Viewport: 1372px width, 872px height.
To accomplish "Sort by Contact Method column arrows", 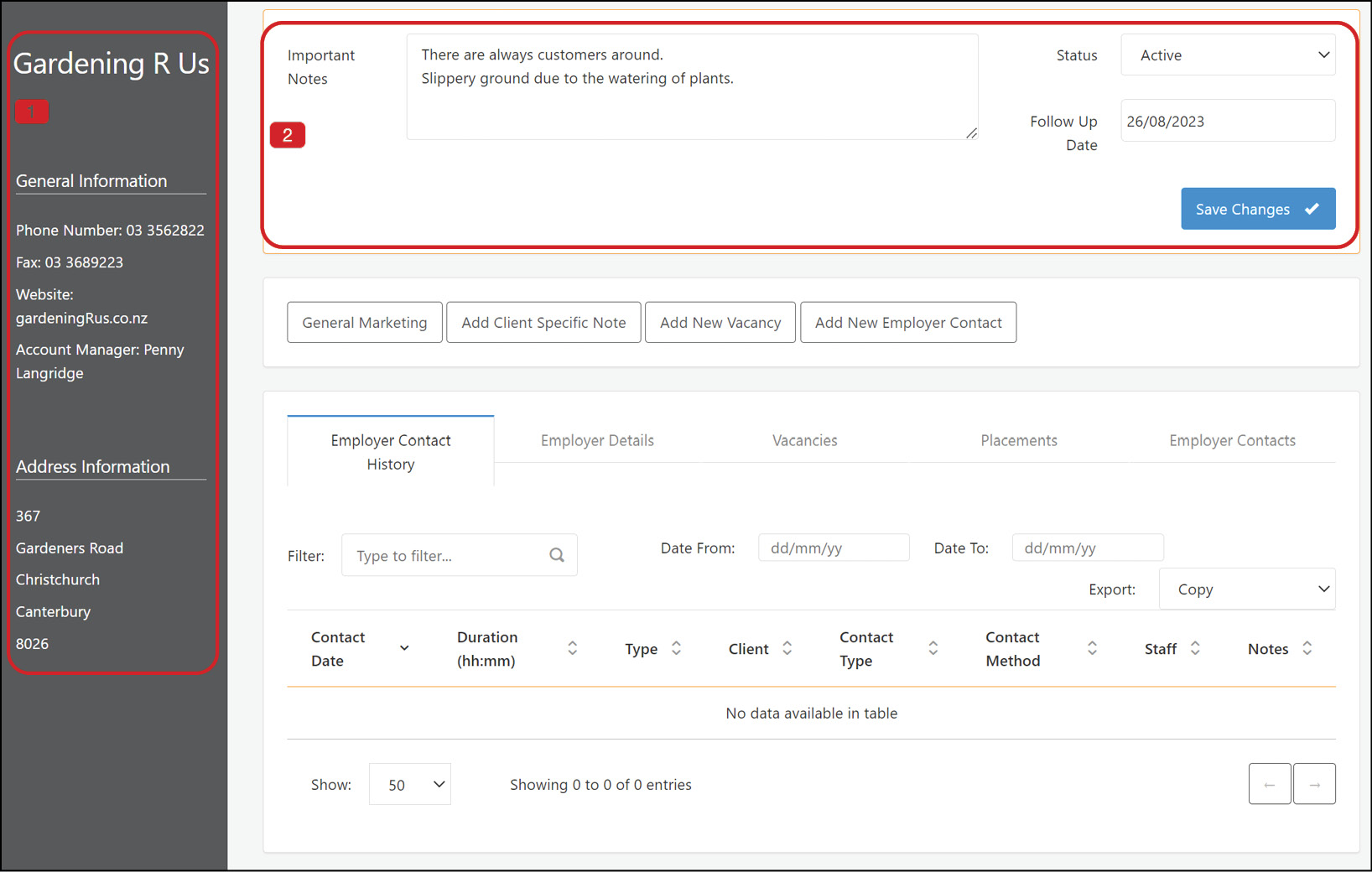I will coord(1092,648).
